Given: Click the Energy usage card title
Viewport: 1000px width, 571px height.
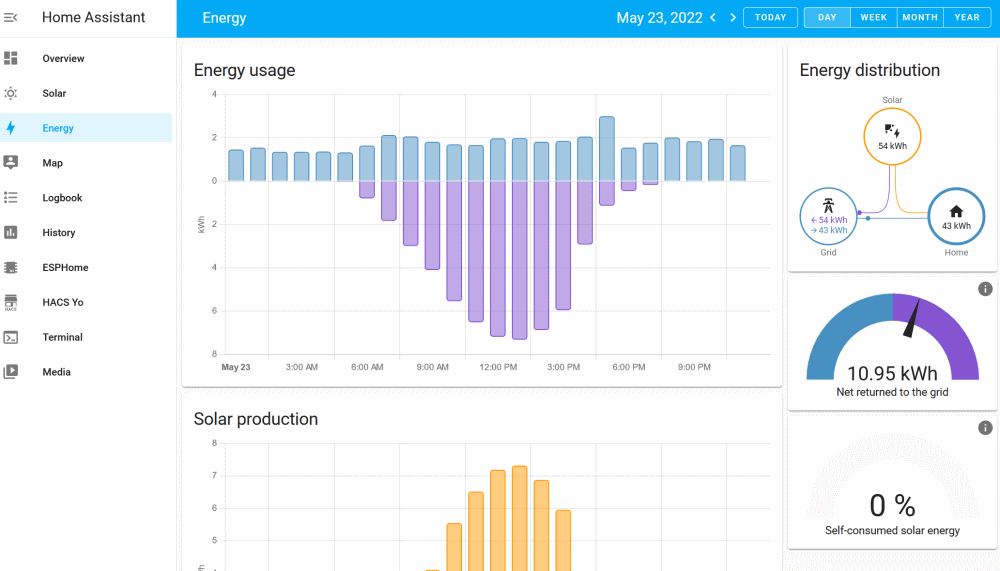Looking at the screenshot, I should tap(244, 70).
